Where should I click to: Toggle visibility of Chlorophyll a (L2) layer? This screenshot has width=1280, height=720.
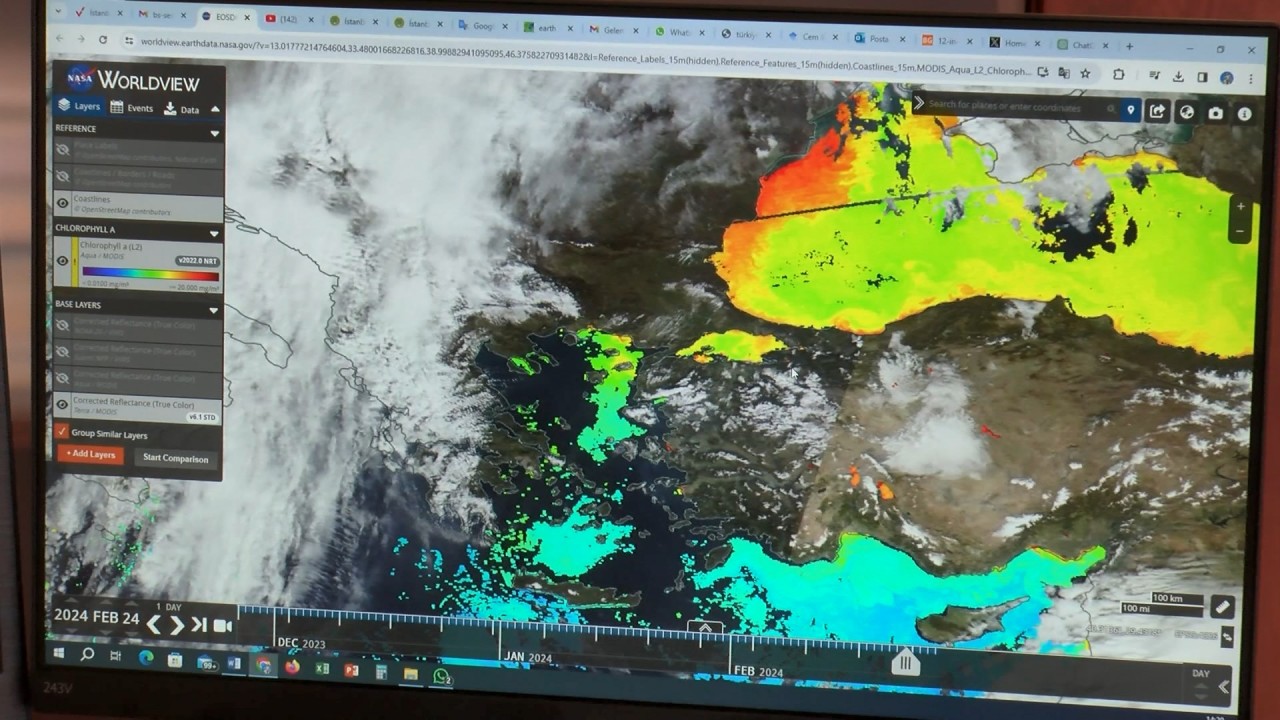63,261
